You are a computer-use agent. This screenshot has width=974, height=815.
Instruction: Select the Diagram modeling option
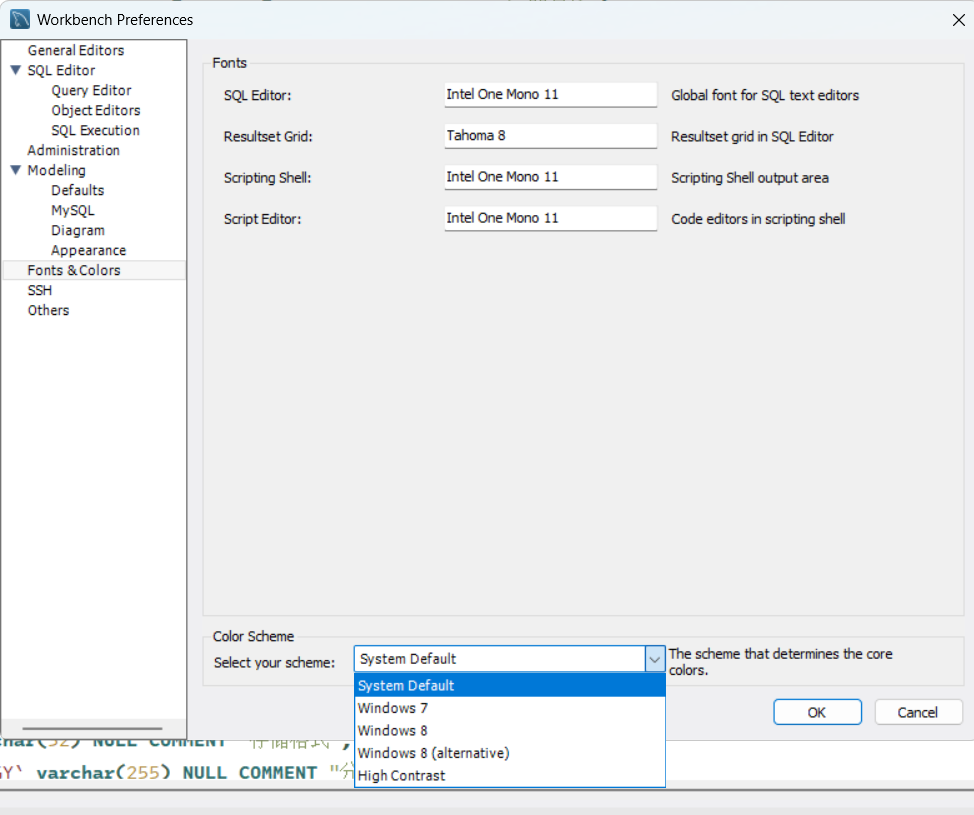tap(78, 230)
